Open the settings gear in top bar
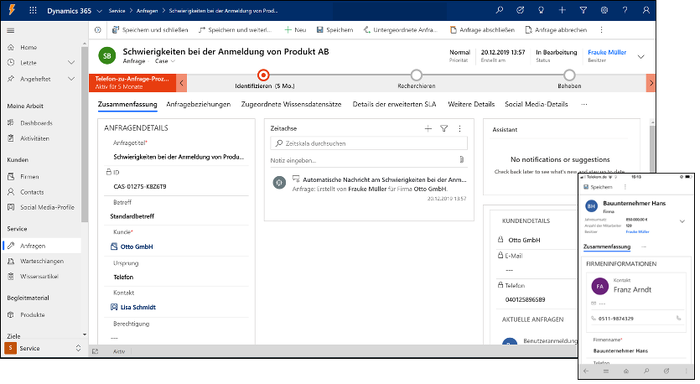This screenshot has width=700, height=384. (x=604, y=10)
